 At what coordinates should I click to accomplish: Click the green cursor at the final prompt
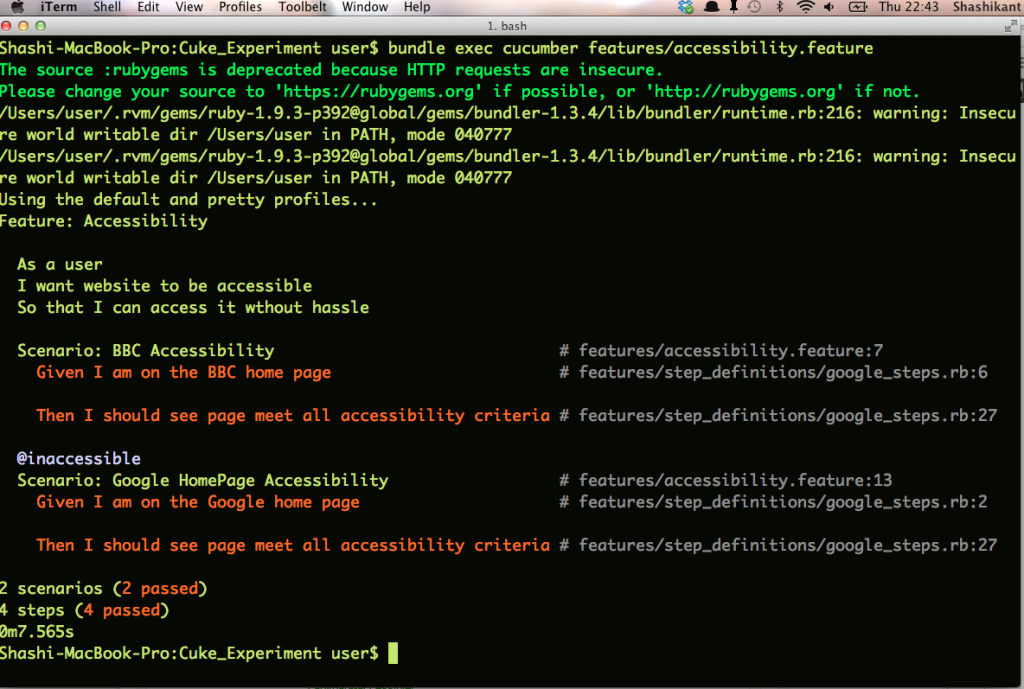tap(392, 653)
